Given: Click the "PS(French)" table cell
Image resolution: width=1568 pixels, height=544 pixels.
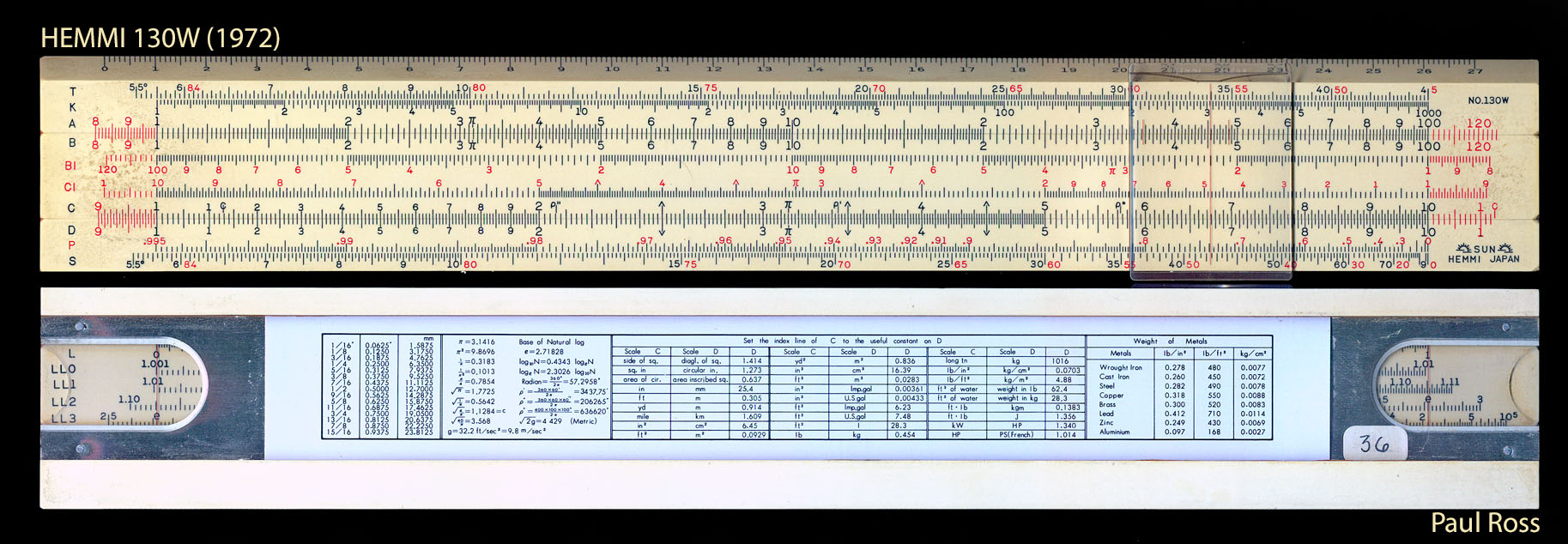Looking at the screenshot, I should pyautogui.click(x=1016, y=434).
